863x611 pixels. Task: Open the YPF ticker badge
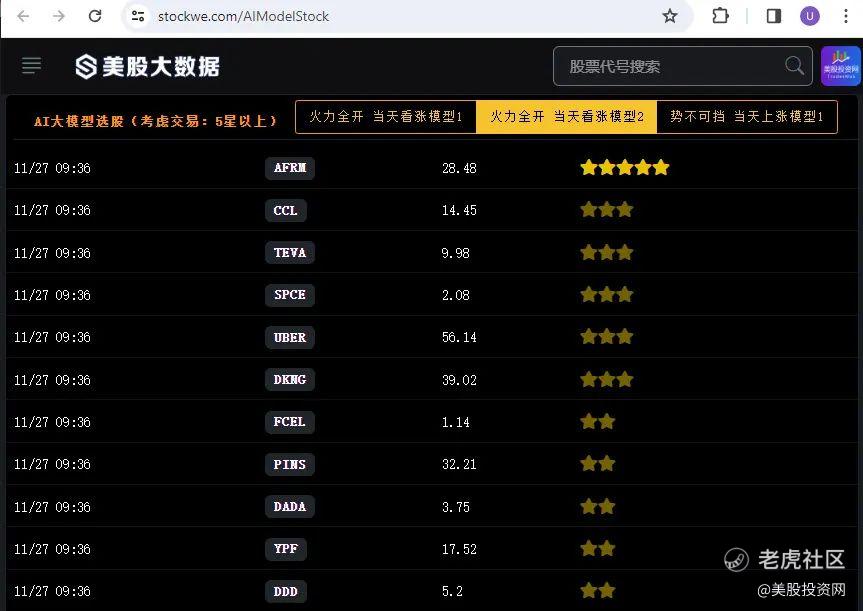(286, 549)
